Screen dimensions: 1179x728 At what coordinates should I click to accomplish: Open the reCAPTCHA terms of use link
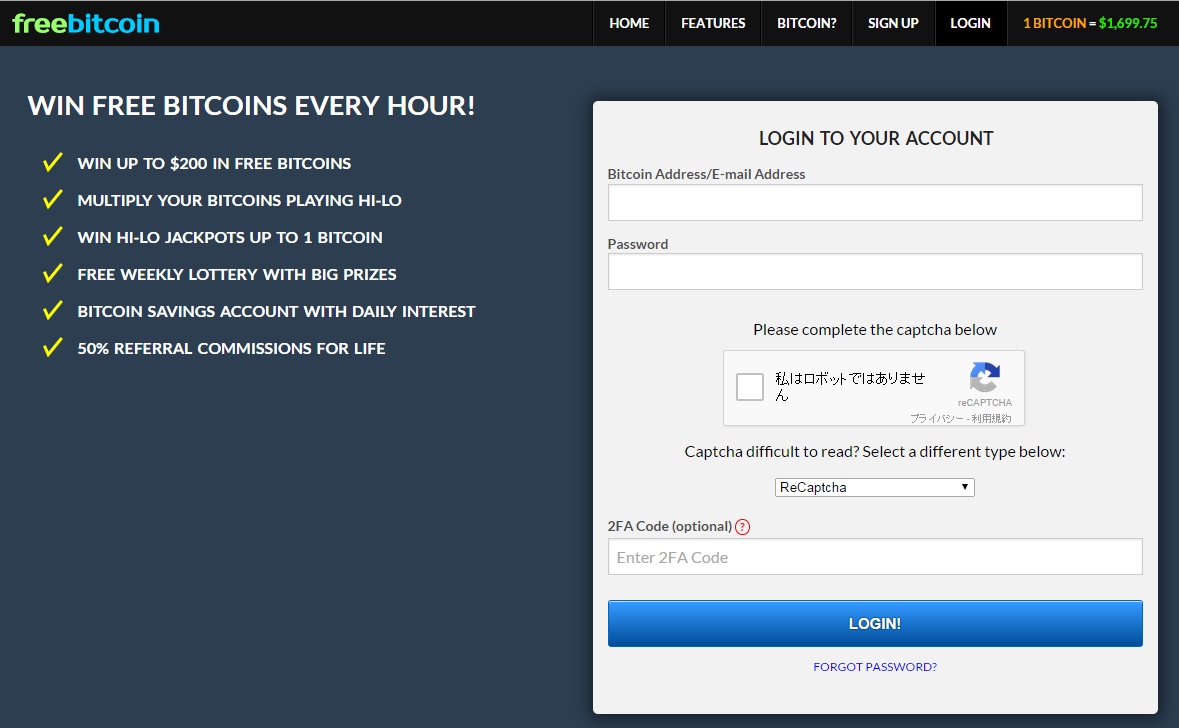pyautogui.click(x=991, y=419)
